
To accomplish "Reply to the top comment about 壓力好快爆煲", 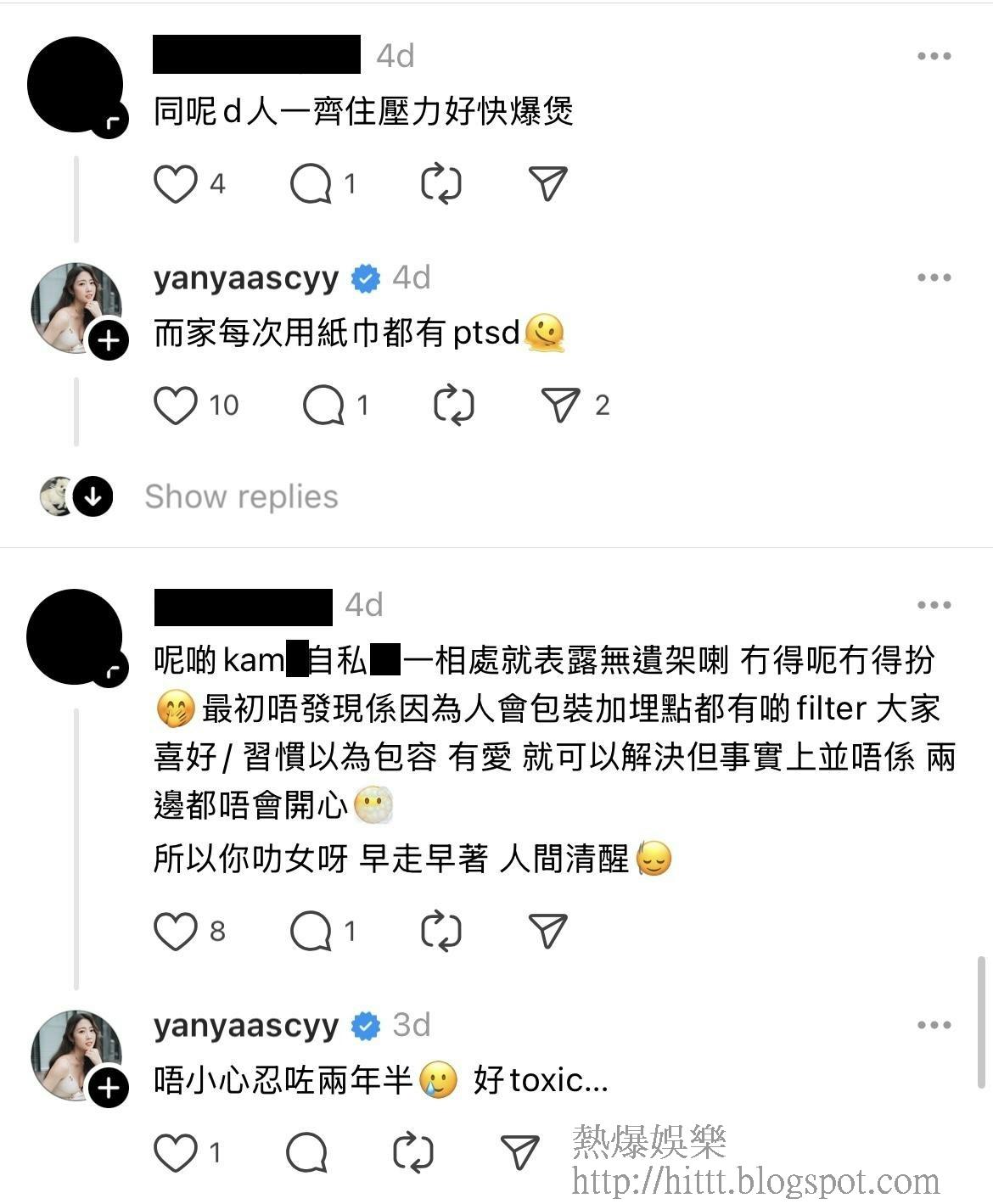I will (x=310, y=183).
